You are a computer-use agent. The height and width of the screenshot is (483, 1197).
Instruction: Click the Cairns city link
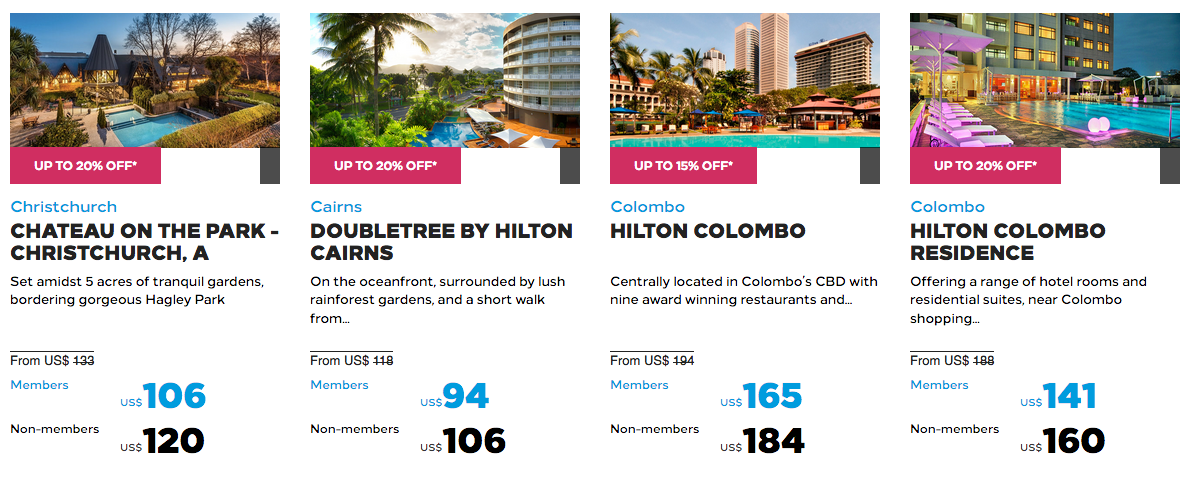pos(336,207)
